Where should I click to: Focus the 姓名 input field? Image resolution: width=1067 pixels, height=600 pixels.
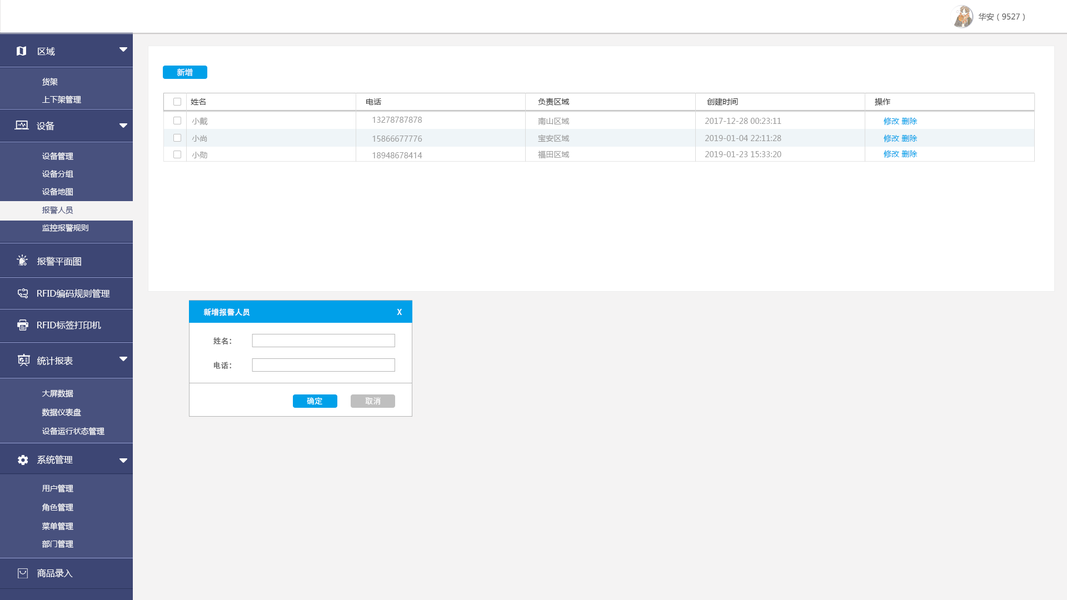click(x=323, y=341)
